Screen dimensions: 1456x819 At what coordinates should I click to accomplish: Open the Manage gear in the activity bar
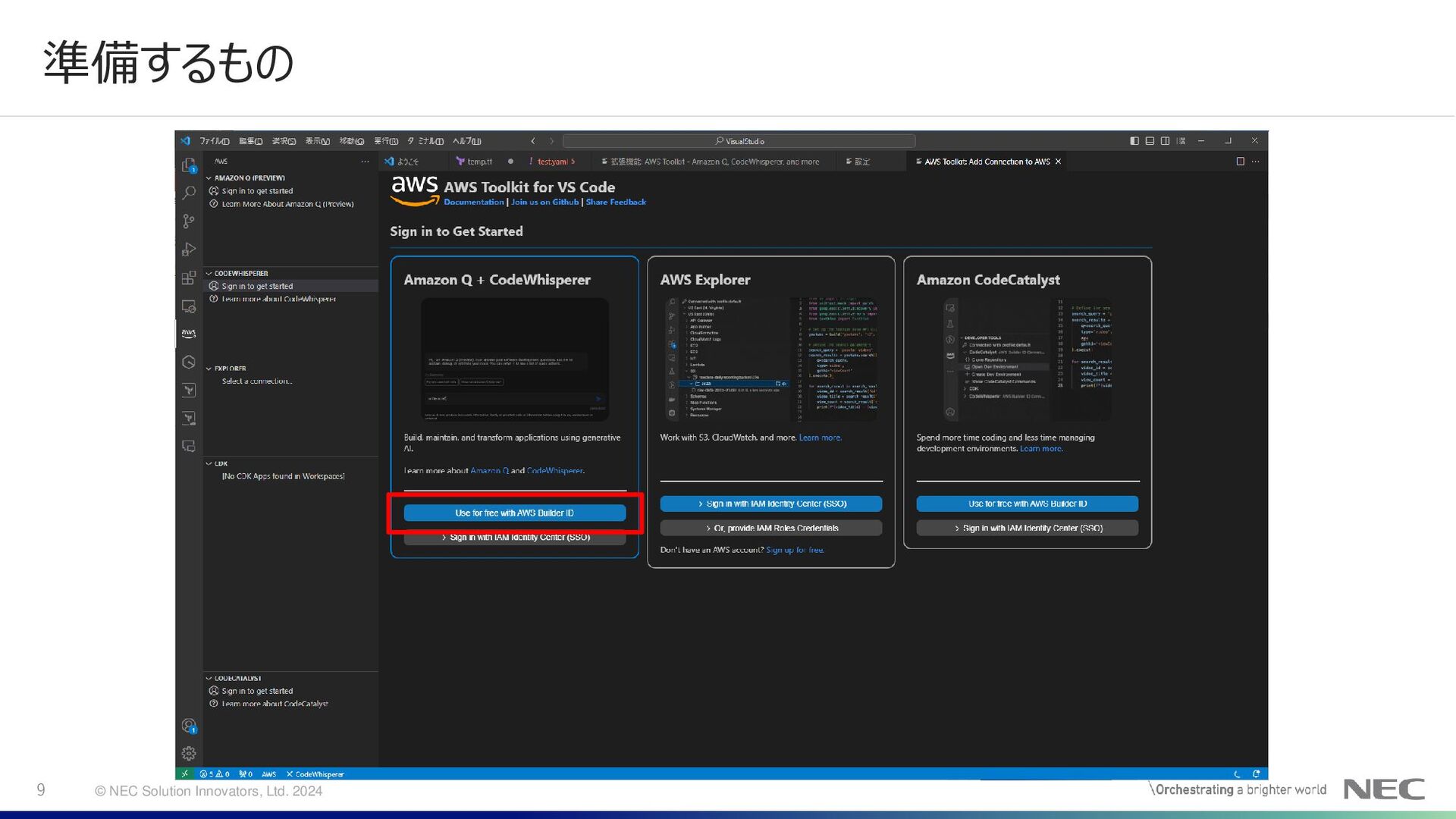189,754
